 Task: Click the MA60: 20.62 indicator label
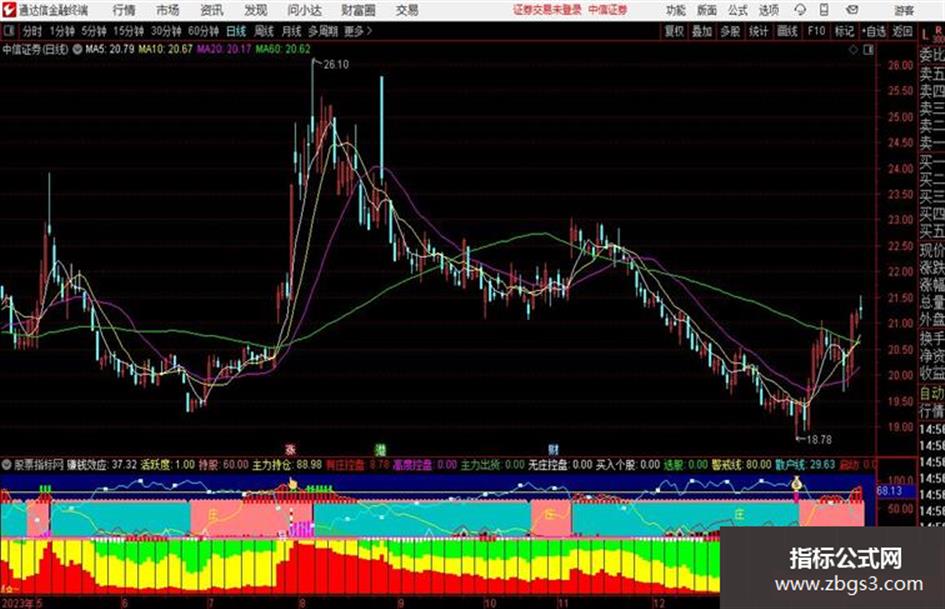[283, 49]
